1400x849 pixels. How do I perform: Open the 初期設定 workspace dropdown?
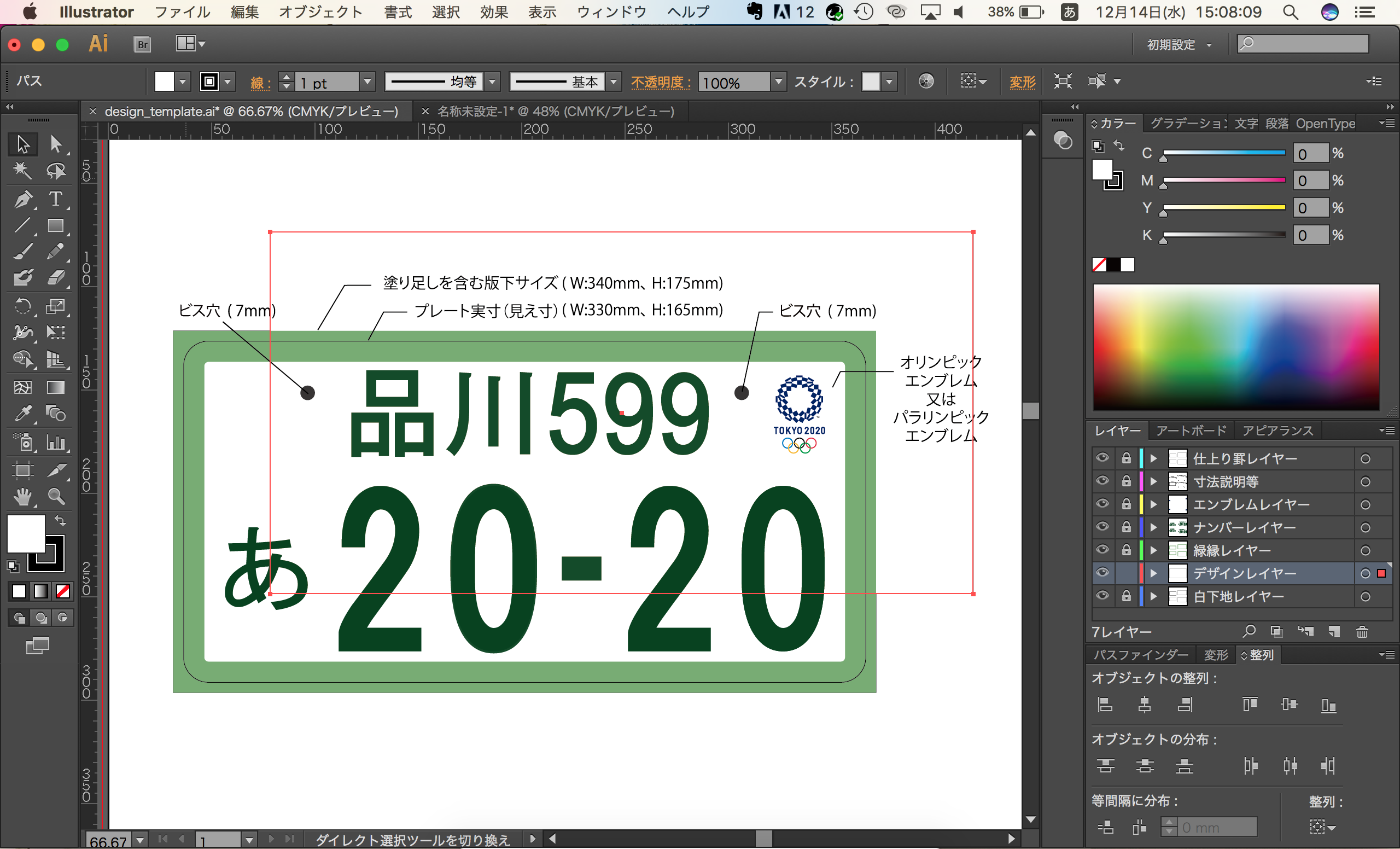coord(1179,44)
